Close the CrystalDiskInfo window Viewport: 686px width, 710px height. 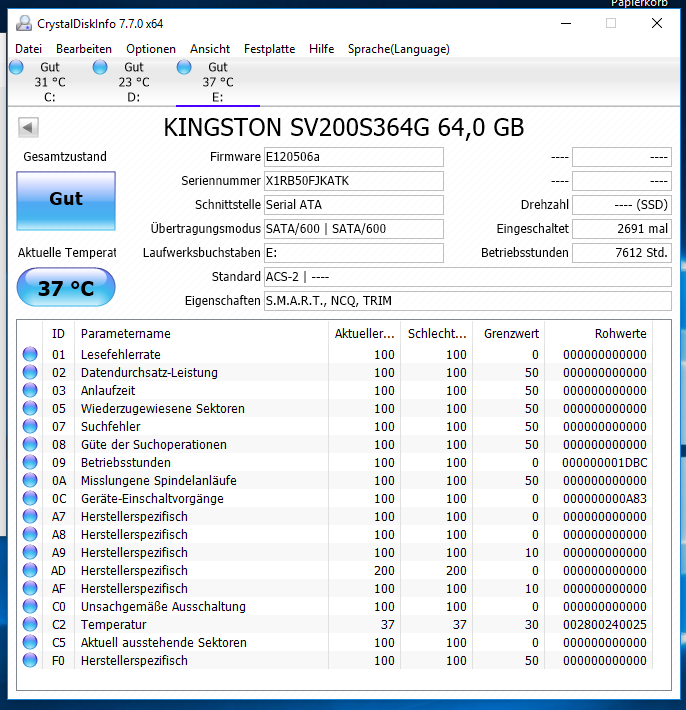657,23
